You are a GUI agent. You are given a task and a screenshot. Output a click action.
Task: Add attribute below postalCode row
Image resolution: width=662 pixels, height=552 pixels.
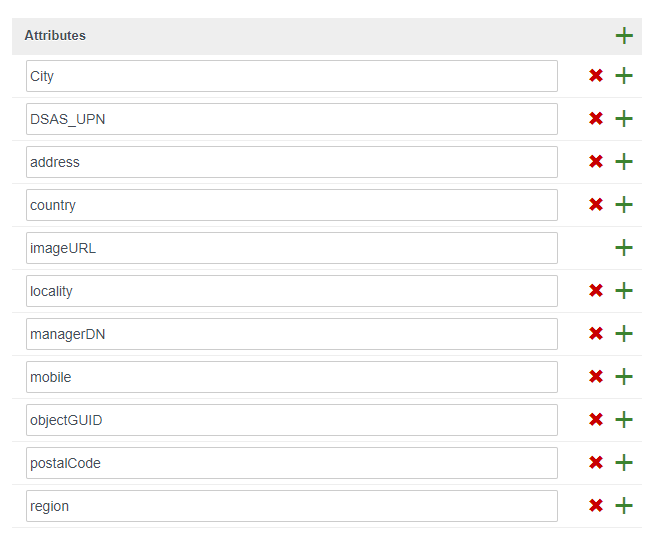[x=624, y=463]
